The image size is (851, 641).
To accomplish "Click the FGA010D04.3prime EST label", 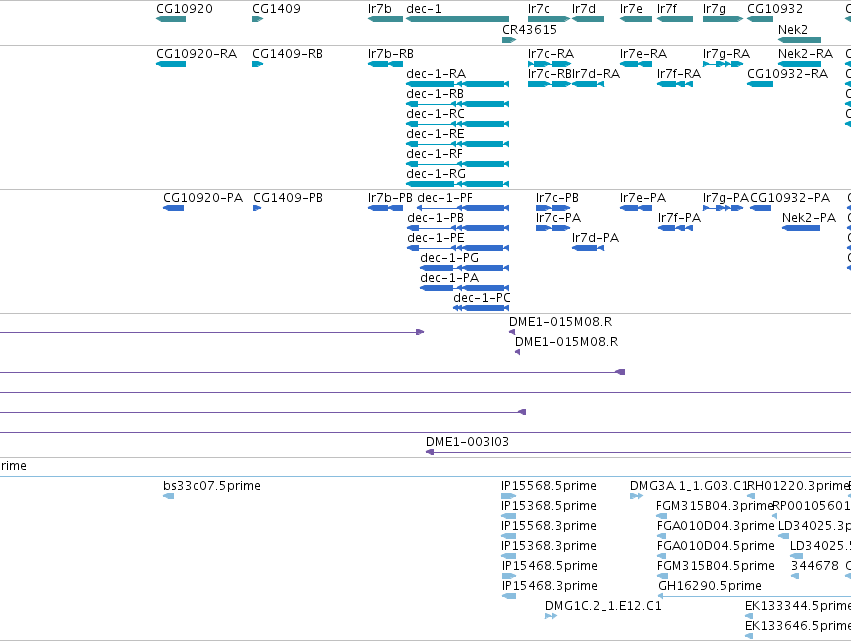I will 715,526.
